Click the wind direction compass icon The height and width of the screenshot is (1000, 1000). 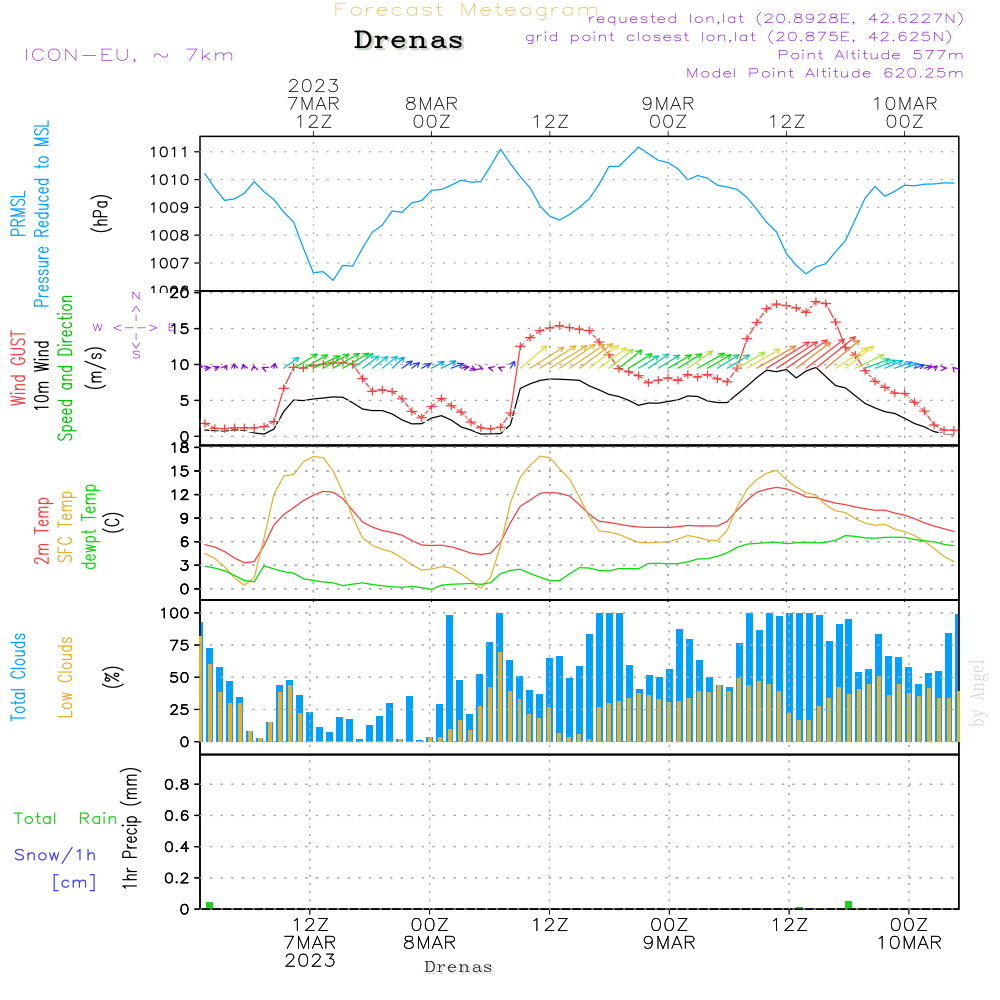pyautogui.click(x=136, y=326)
